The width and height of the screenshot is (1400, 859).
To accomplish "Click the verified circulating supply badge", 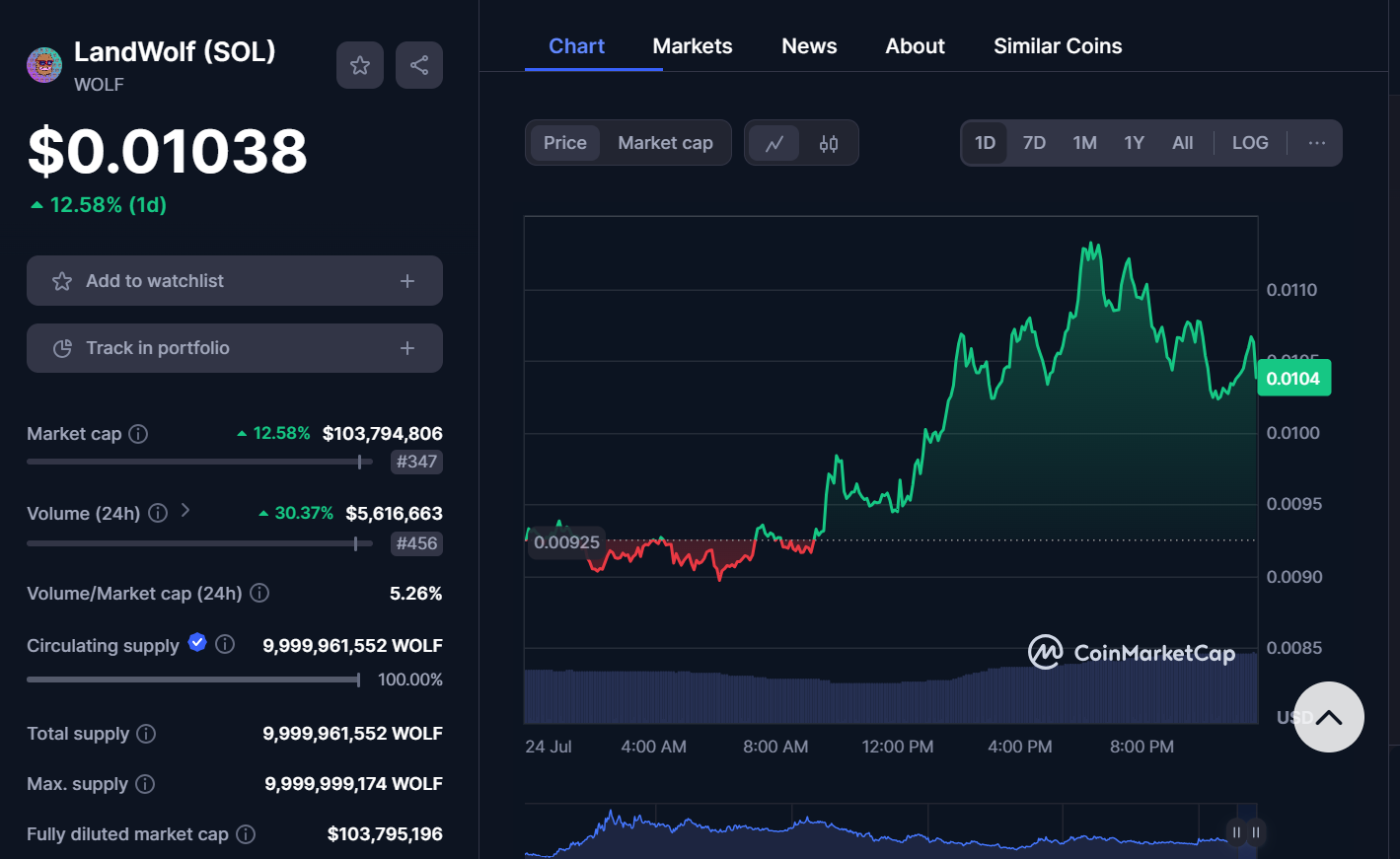I will (x=197, y=643).
